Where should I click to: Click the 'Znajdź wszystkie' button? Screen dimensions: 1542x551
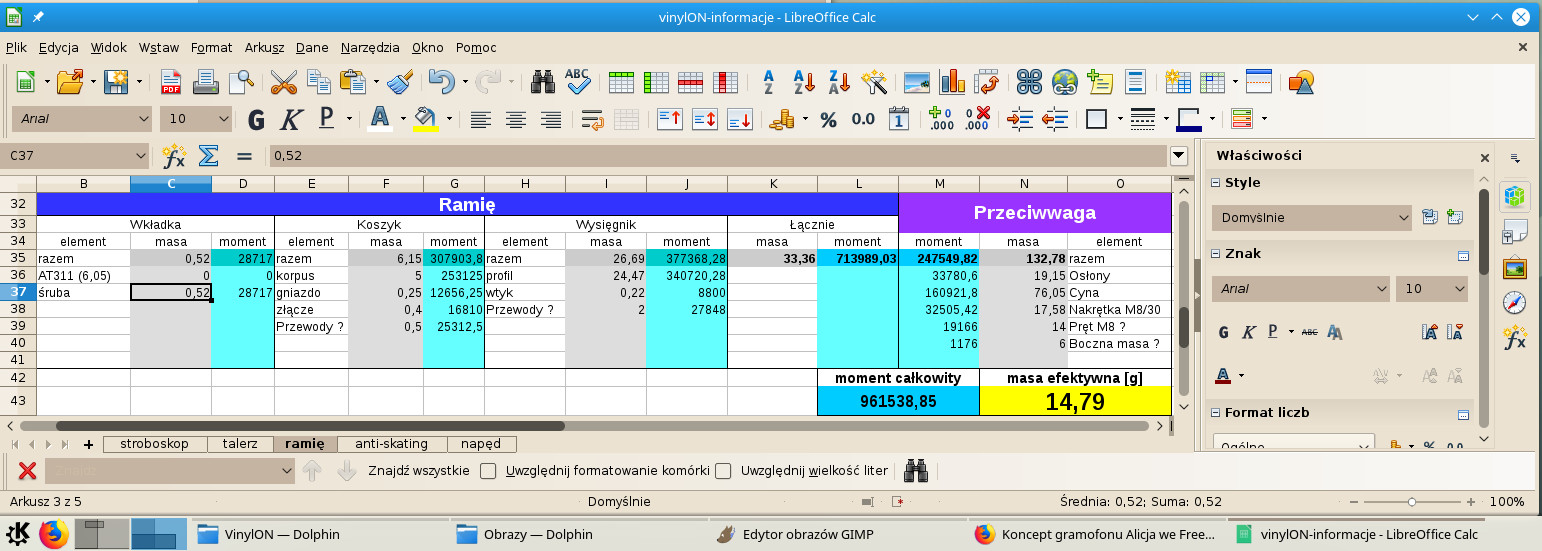click(418, 471)
